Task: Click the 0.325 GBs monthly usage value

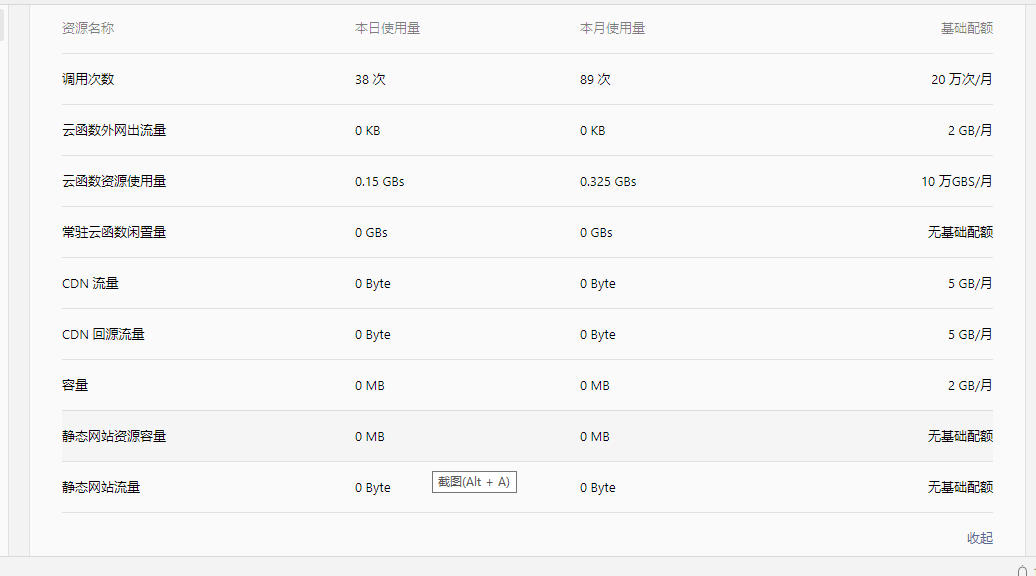Action: pyautogui.click(x=608, y=182)
